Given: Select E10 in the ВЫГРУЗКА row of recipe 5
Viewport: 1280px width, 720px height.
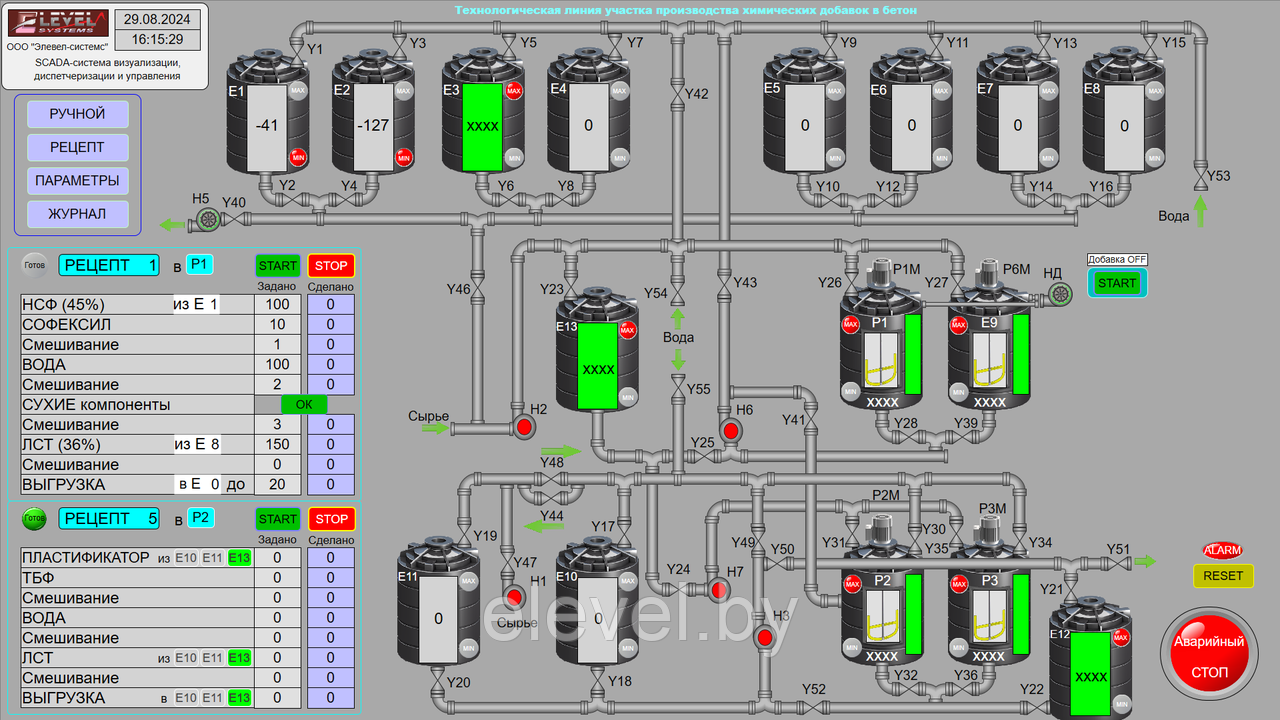Looking at the screenshot, I should tap(186, 698).
